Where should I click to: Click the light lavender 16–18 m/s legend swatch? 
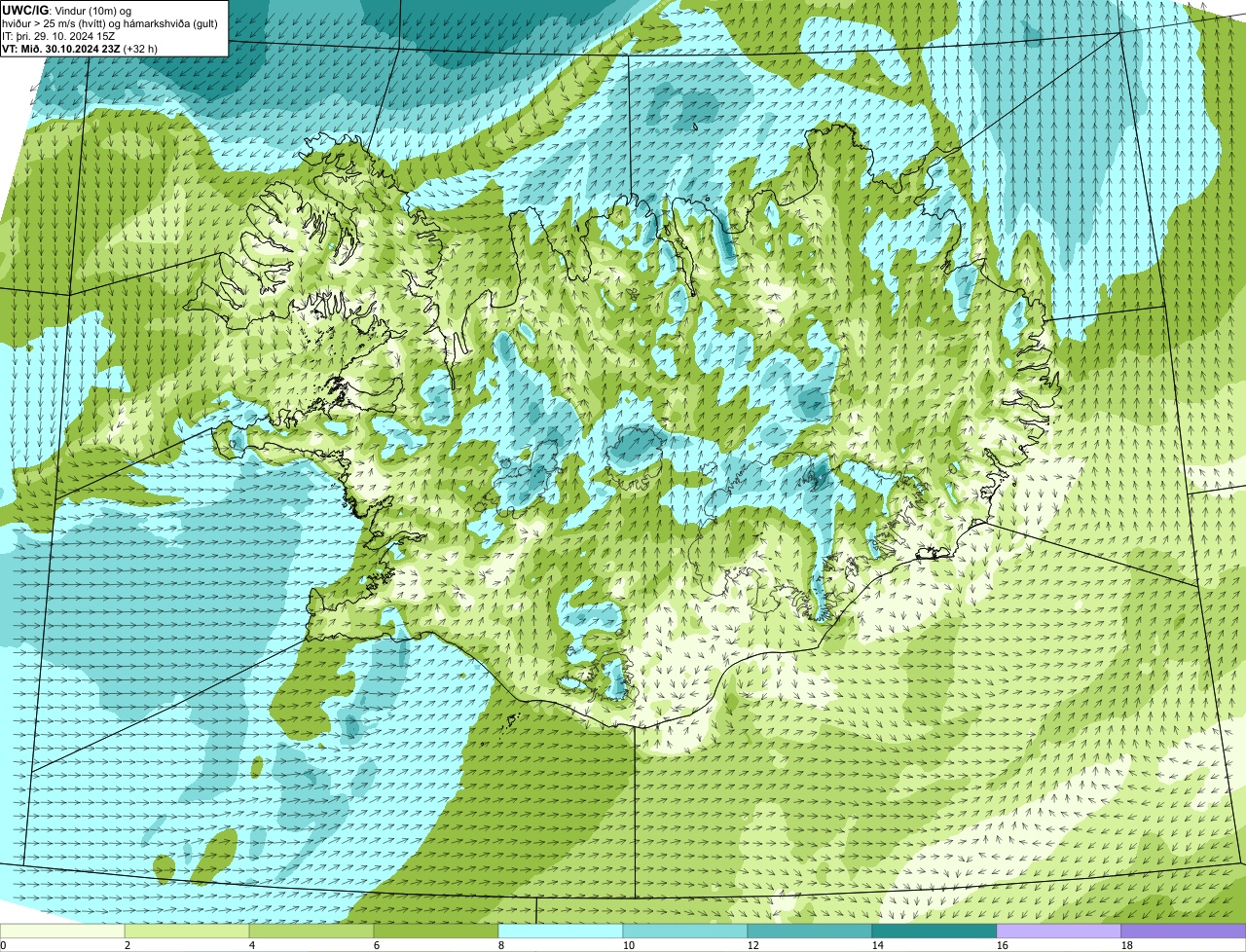point(1059,932)
